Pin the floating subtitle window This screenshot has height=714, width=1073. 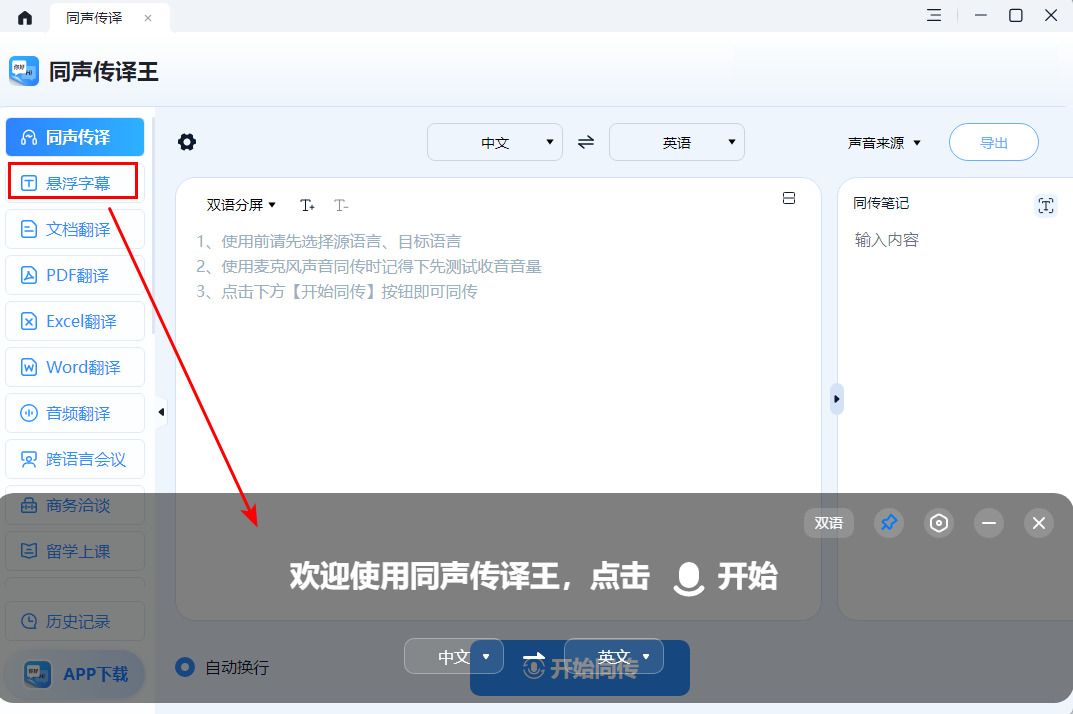click(x=888, y=523)
